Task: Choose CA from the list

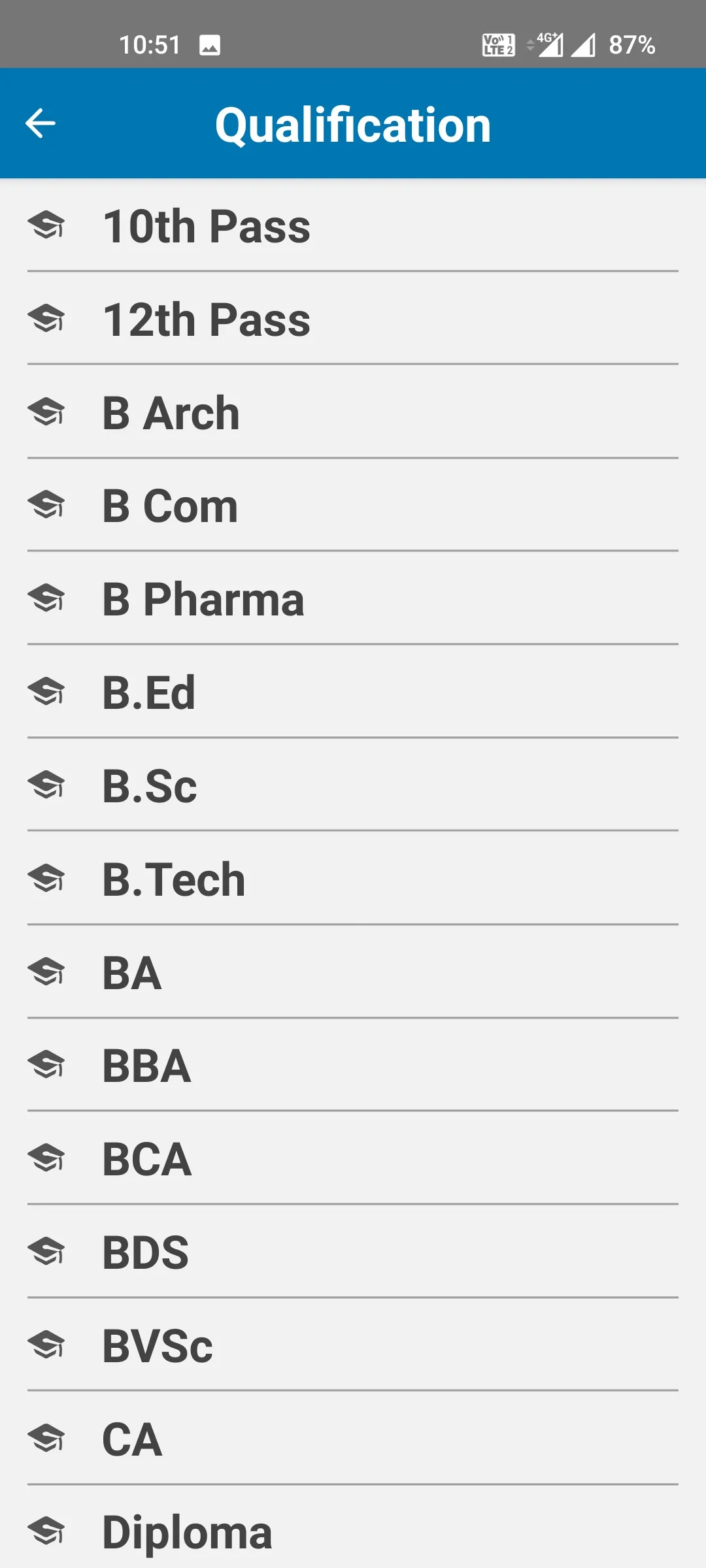Action: point(353,1439)
